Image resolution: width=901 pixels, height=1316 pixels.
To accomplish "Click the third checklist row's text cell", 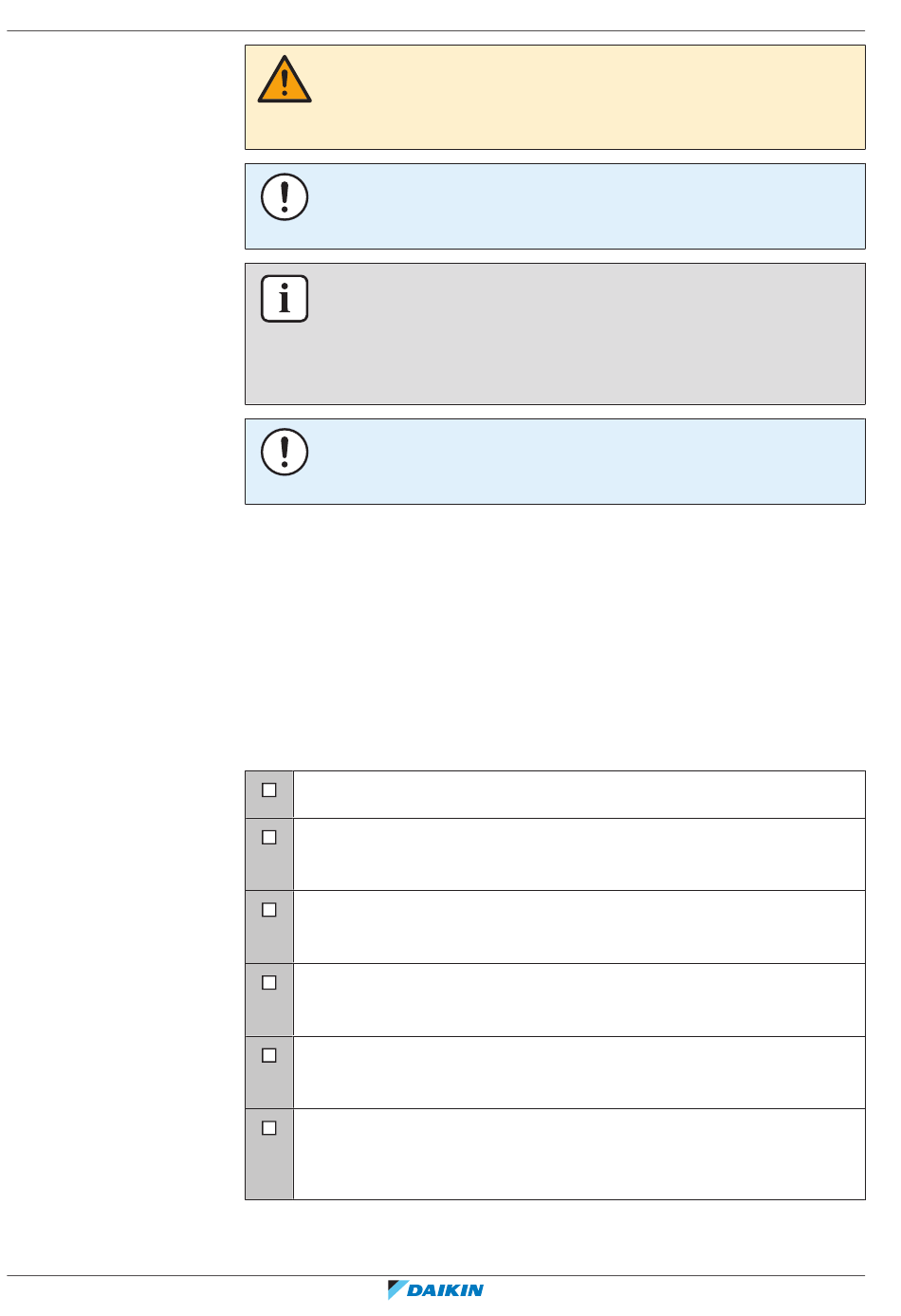I will [579, 927].
